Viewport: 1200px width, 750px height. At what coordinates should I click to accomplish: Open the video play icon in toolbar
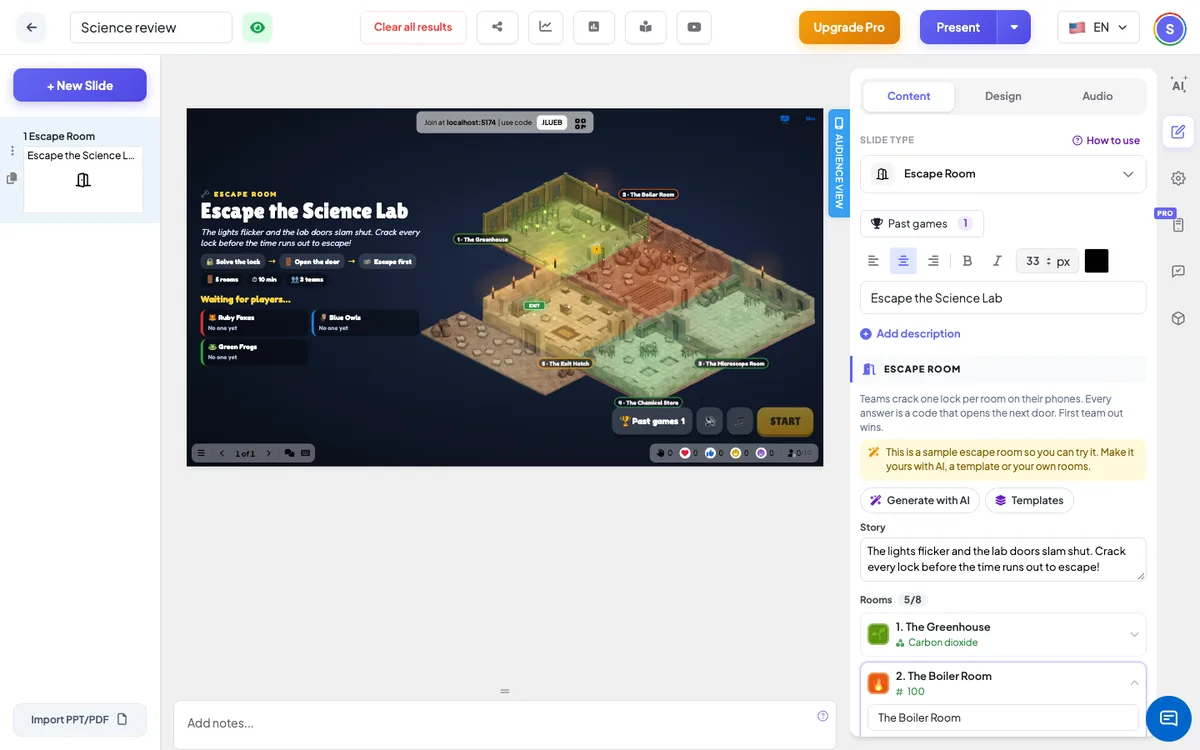point(694,27)
